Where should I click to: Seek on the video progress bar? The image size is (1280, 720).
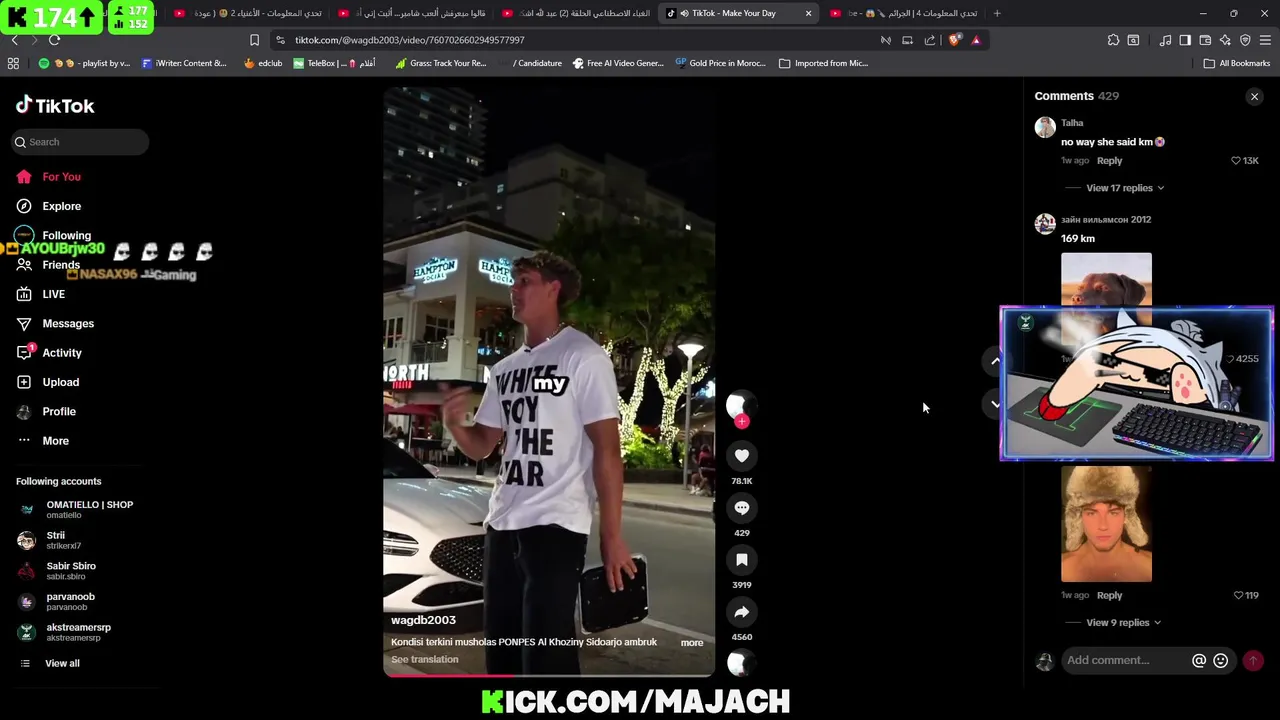[549, 675]
